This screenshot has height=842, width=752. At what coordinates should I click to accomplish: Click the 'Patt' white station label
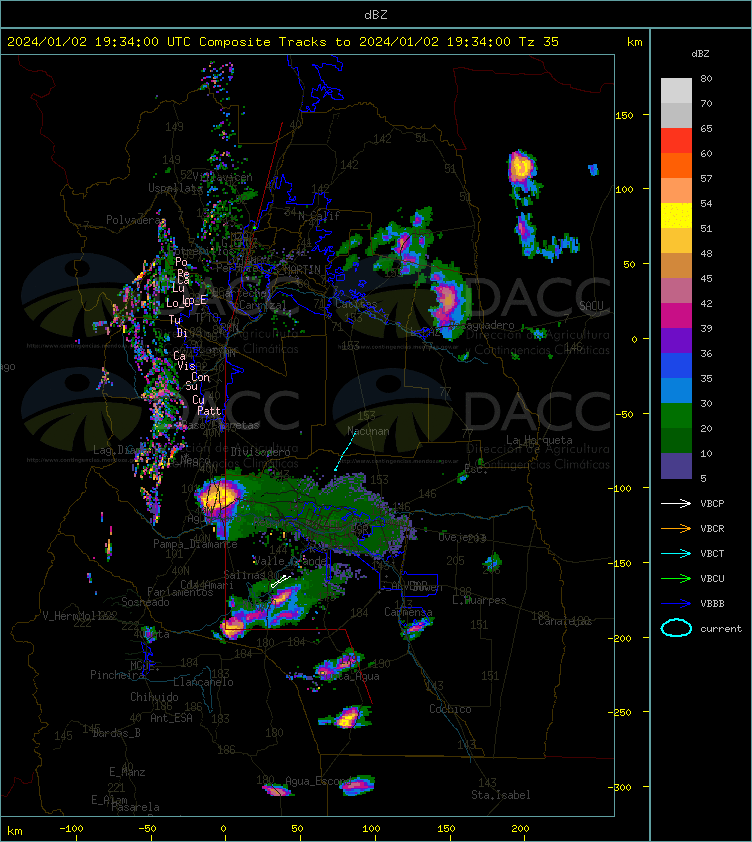(209, 411)
